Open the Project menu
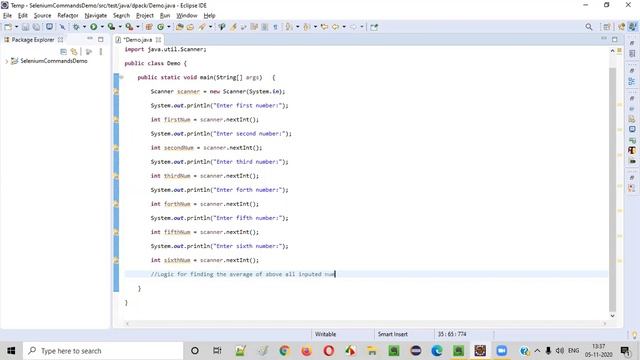The height and width of the screenshot is (360, 640). click(x=145, y=16)
